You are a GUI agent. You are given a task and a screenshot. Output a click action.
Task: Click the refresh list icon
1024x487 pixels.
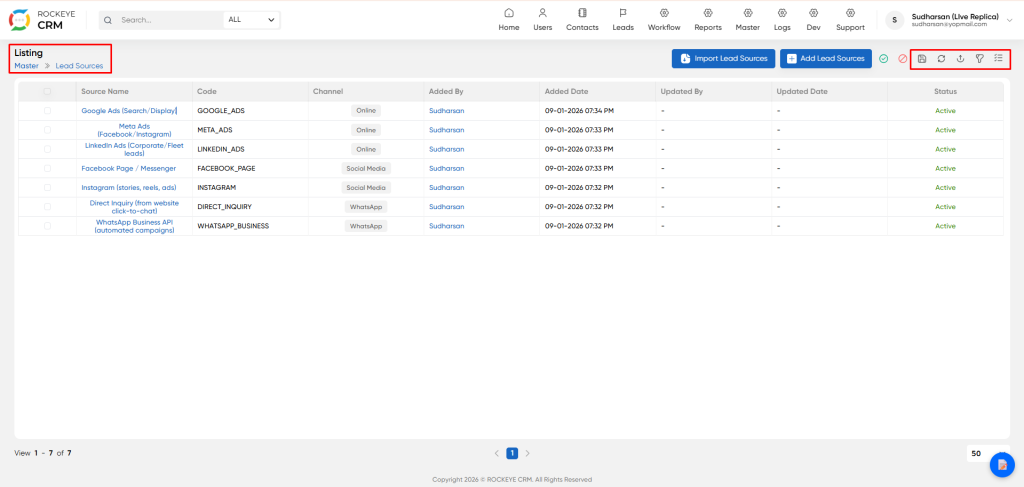941,59
